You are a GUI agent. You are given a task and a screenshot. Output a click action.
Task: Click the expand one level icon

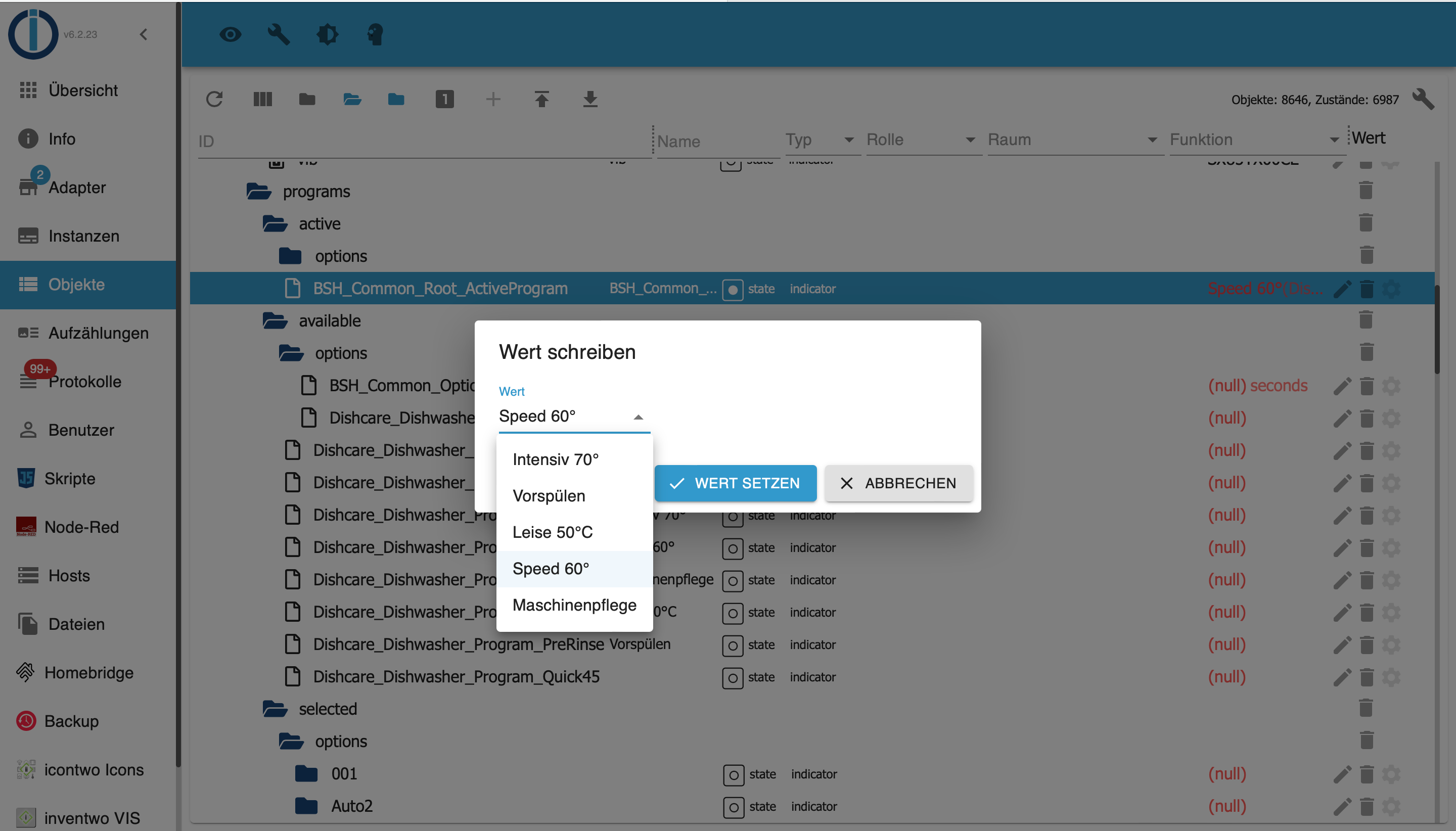(444, 99)
